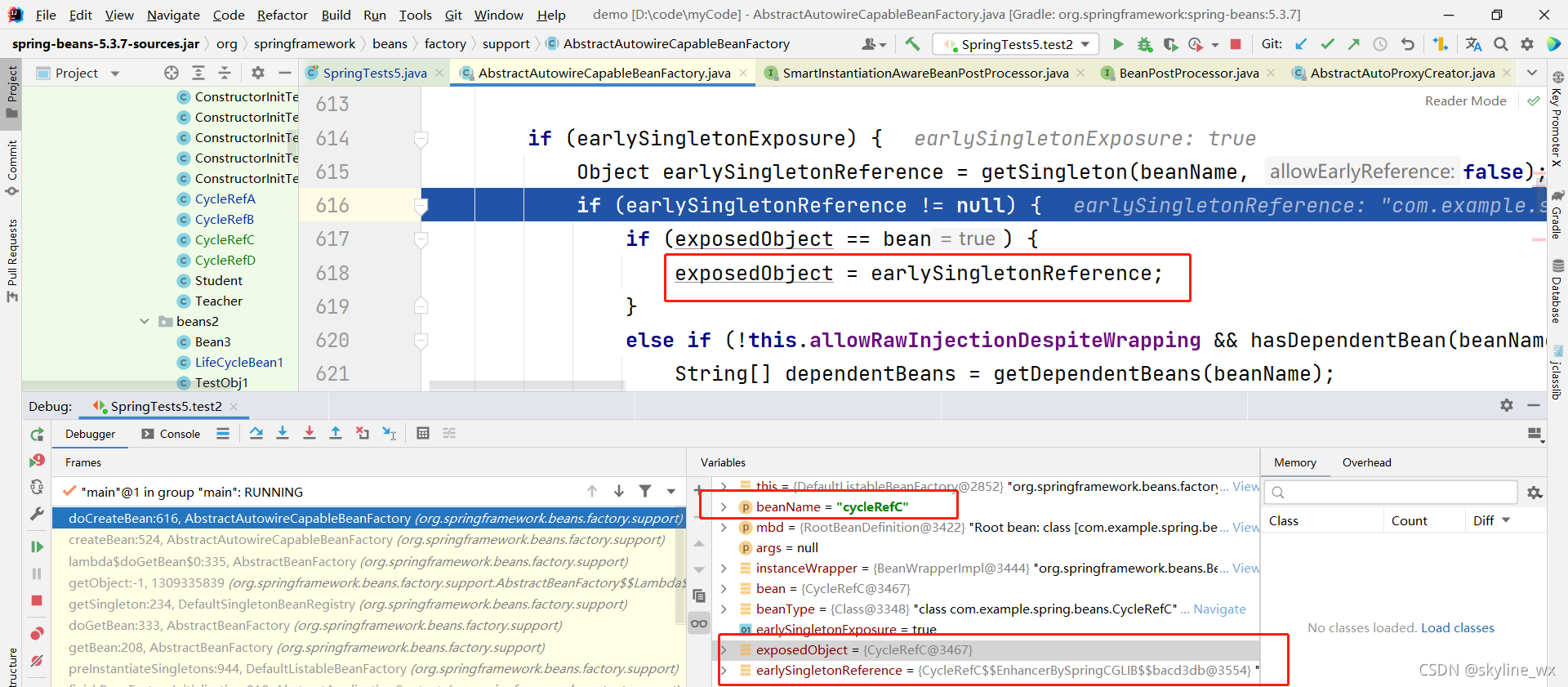Show Git history clock icon
This screenshot has width=1568, height=687.
coord(1380,44)
